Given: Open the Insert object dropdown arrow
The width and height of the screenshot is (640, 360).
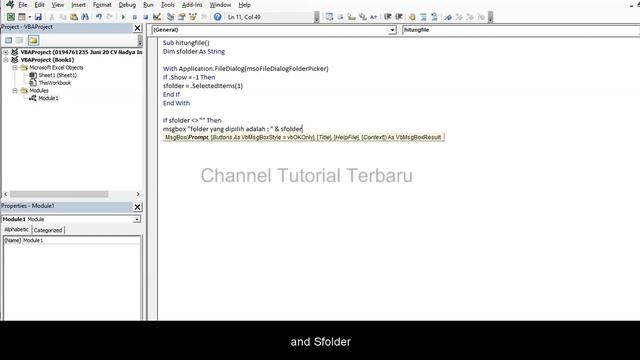Looking at the screenshot, I should pyautogui.click(x=29, y=17).
